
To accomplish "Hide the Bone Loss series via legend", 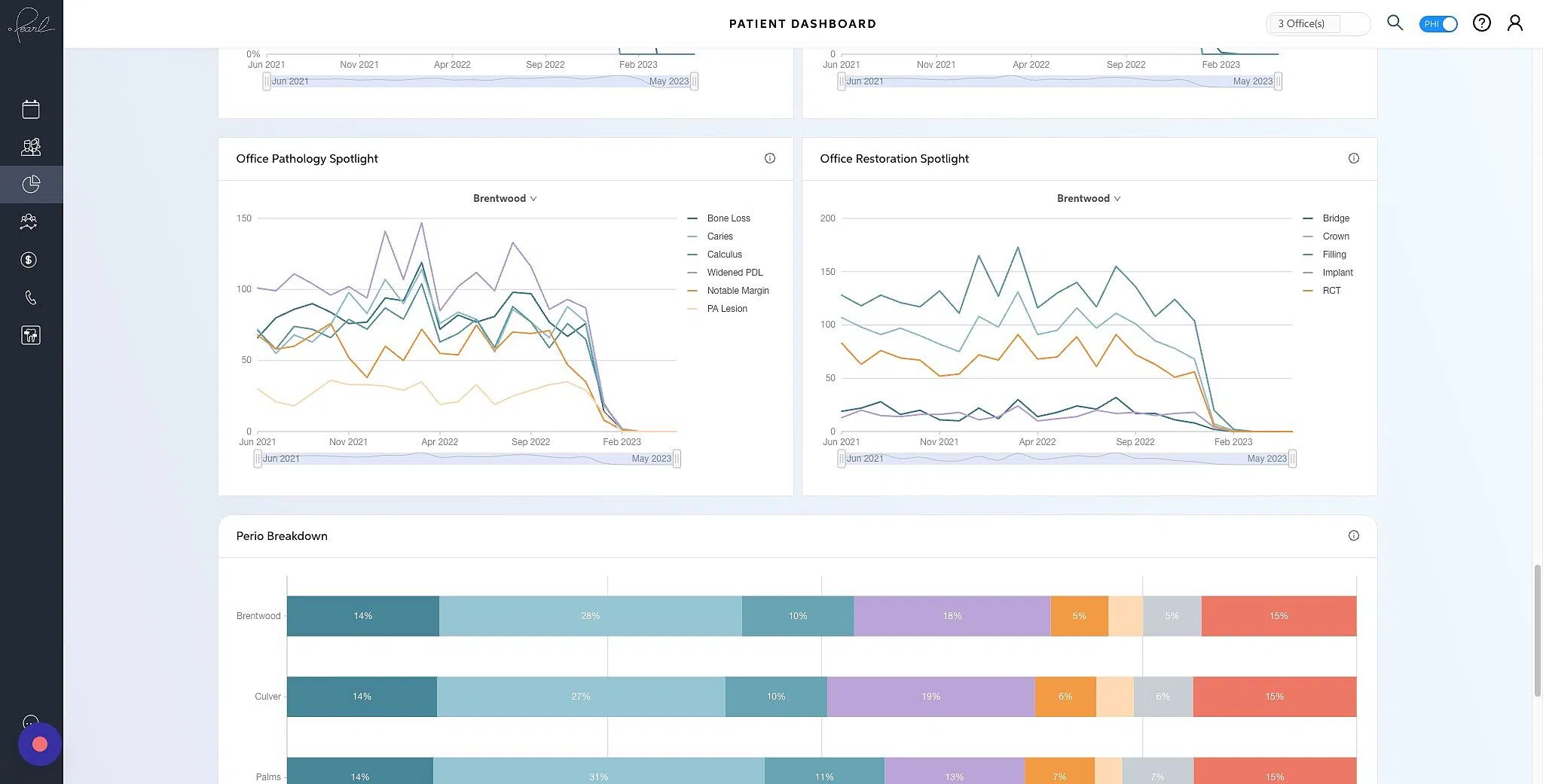I will click(728, 218).
